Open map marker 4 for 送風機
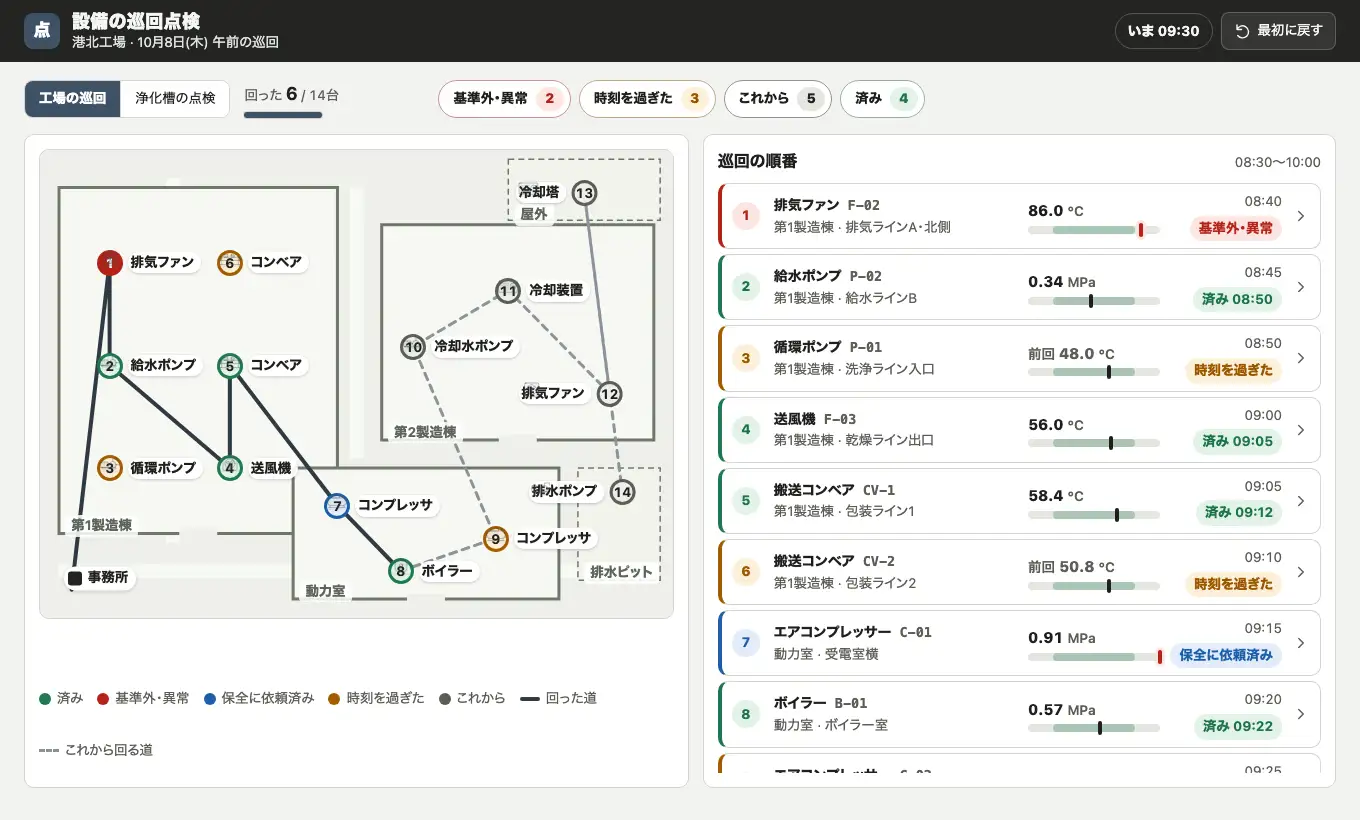The height and width of the screenshot is (820, 1360). click(x=230, y=468)
